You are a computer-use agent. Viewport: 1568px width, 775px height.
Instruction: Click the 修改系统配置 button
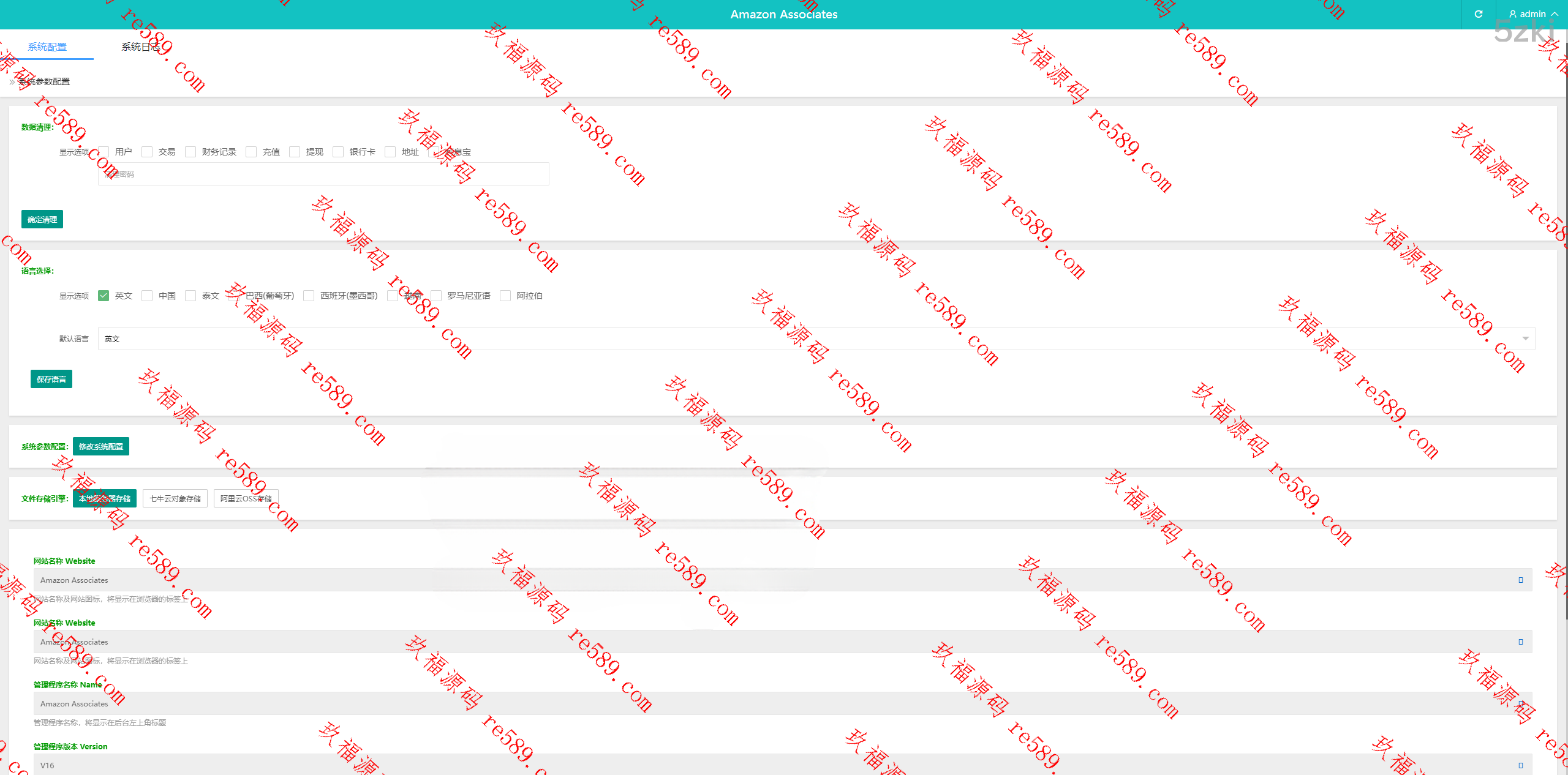coord(101,446)
